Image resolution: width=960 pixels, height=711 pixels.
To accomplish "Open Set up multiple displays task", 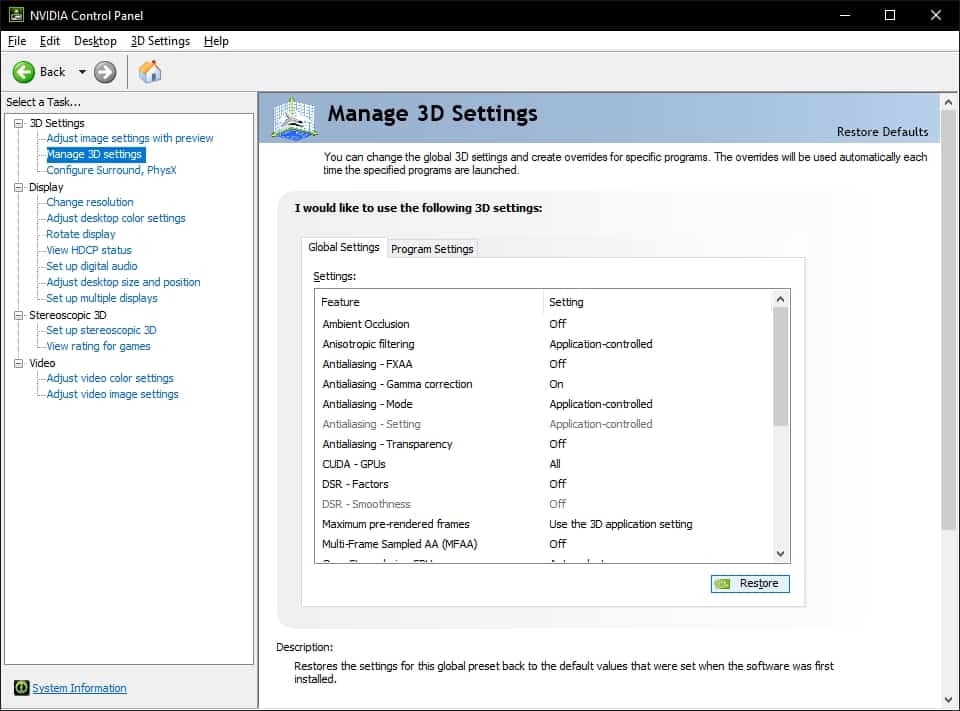I will (x=102, y=298).
